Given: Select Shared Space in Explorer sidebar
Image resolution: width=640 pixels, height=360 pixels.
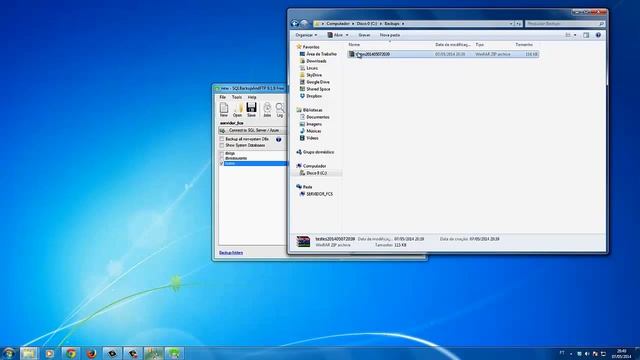Looking at the screenshot, I should tap(315, 89).
